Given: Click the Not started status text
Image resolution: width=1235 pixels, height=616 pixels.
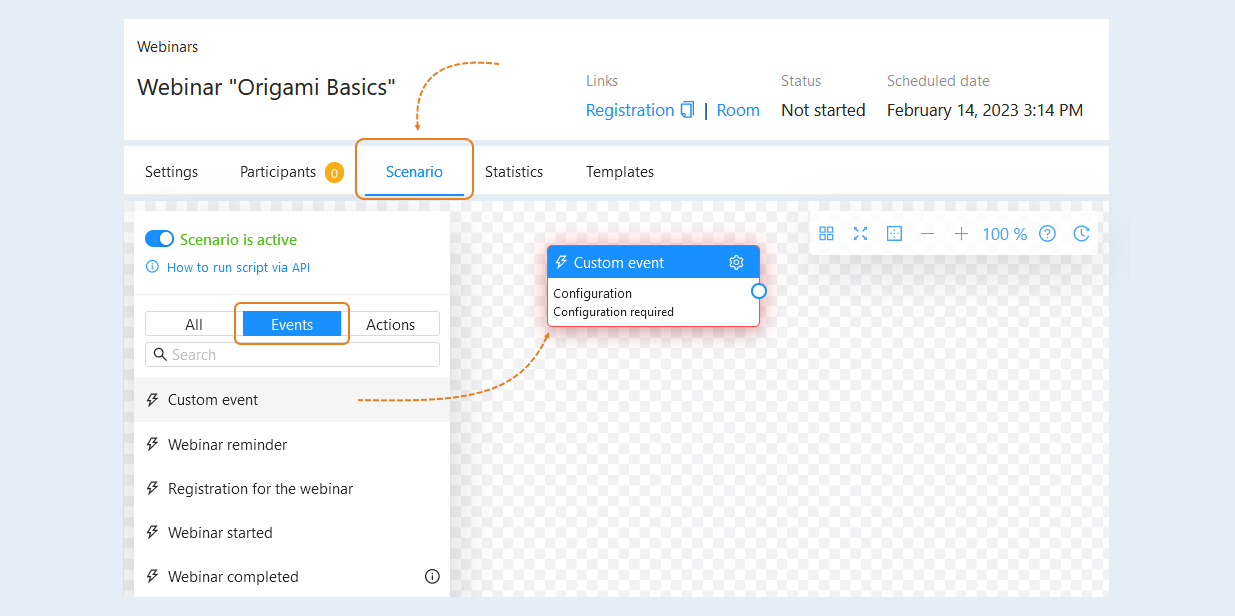Looking at the screenshot, I should (823, 110).
